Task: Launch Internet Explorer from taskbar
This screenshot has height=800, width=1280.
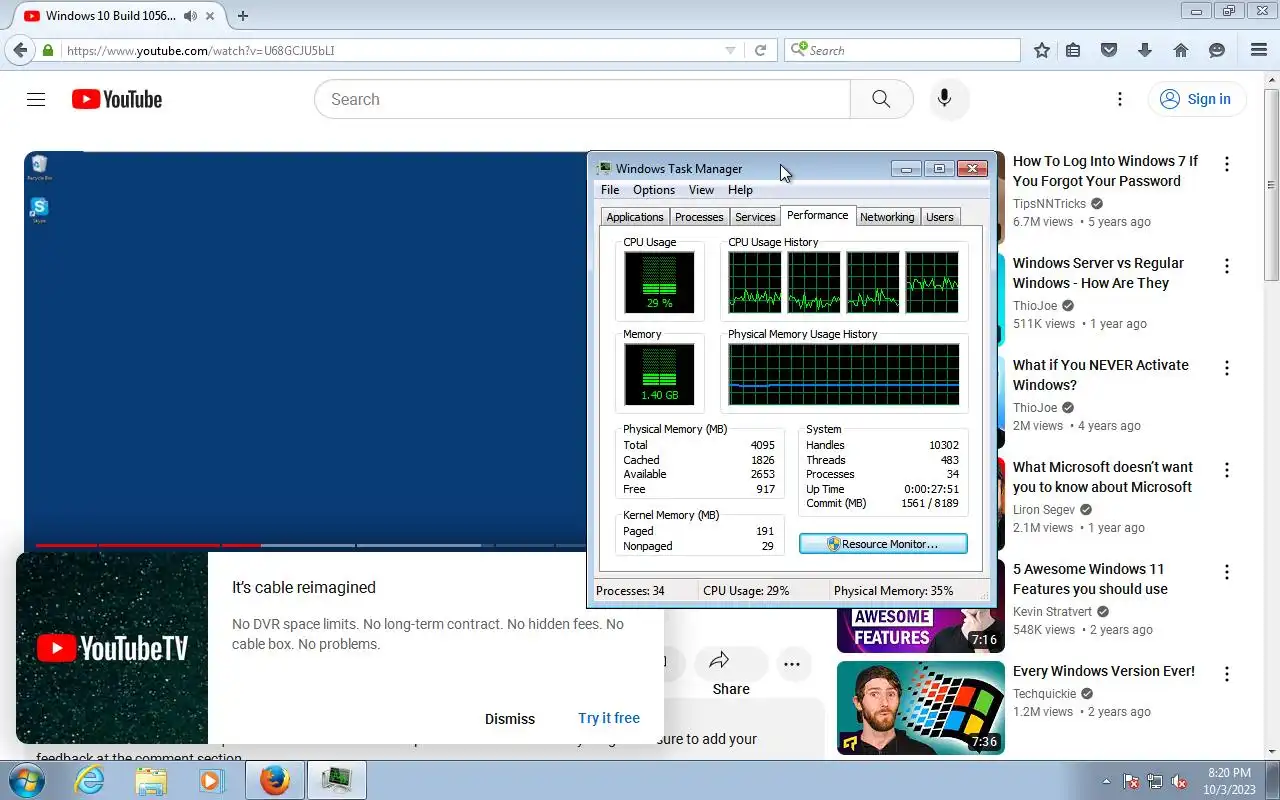Action: (x=89, y=780)
